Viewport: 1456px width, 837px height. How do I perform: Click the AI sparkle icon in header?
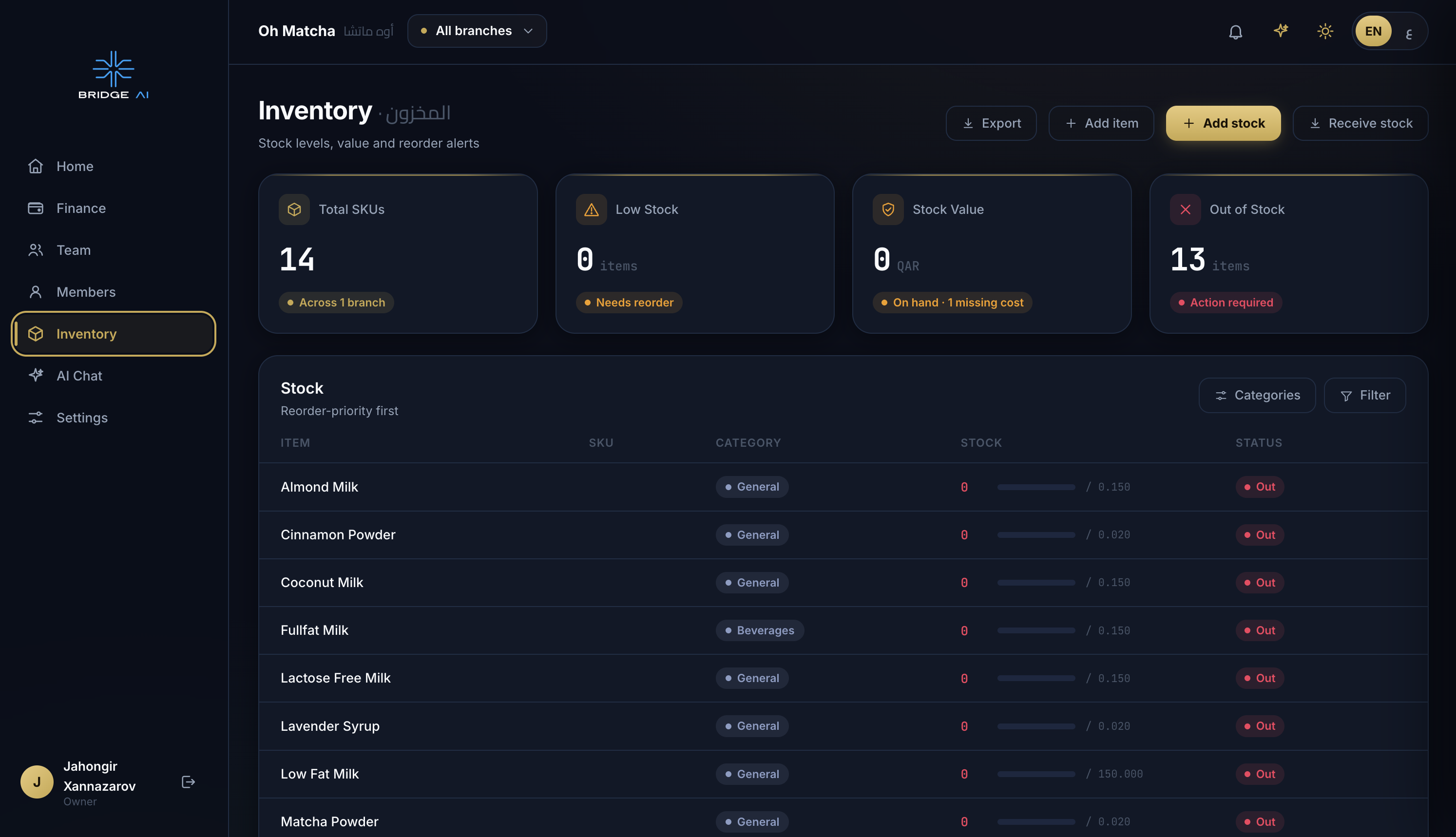[1280, 31]
